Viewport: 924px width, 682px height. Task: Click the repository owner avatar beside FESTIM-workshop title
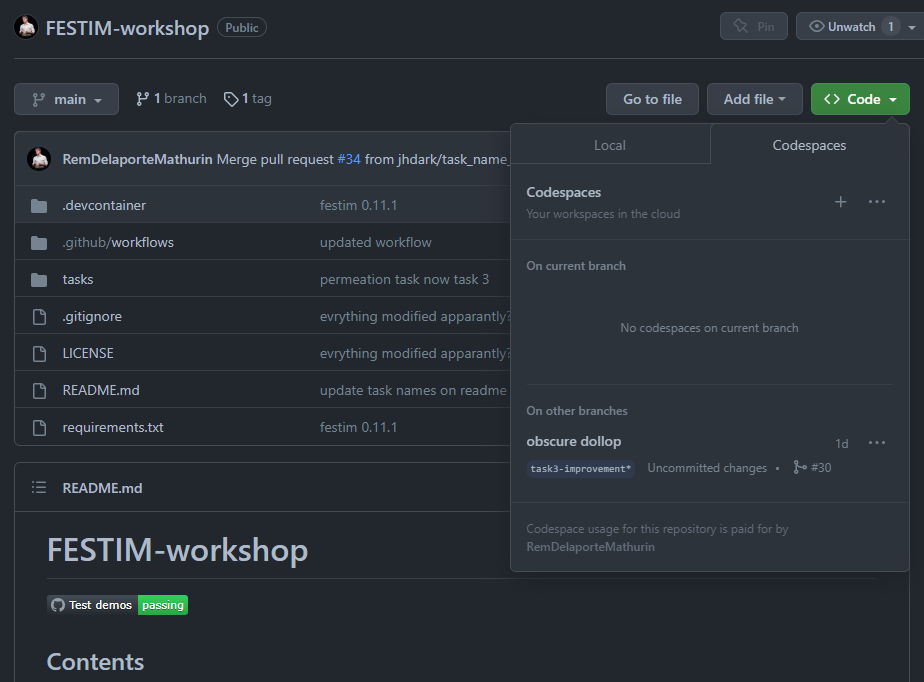[26, 28]
